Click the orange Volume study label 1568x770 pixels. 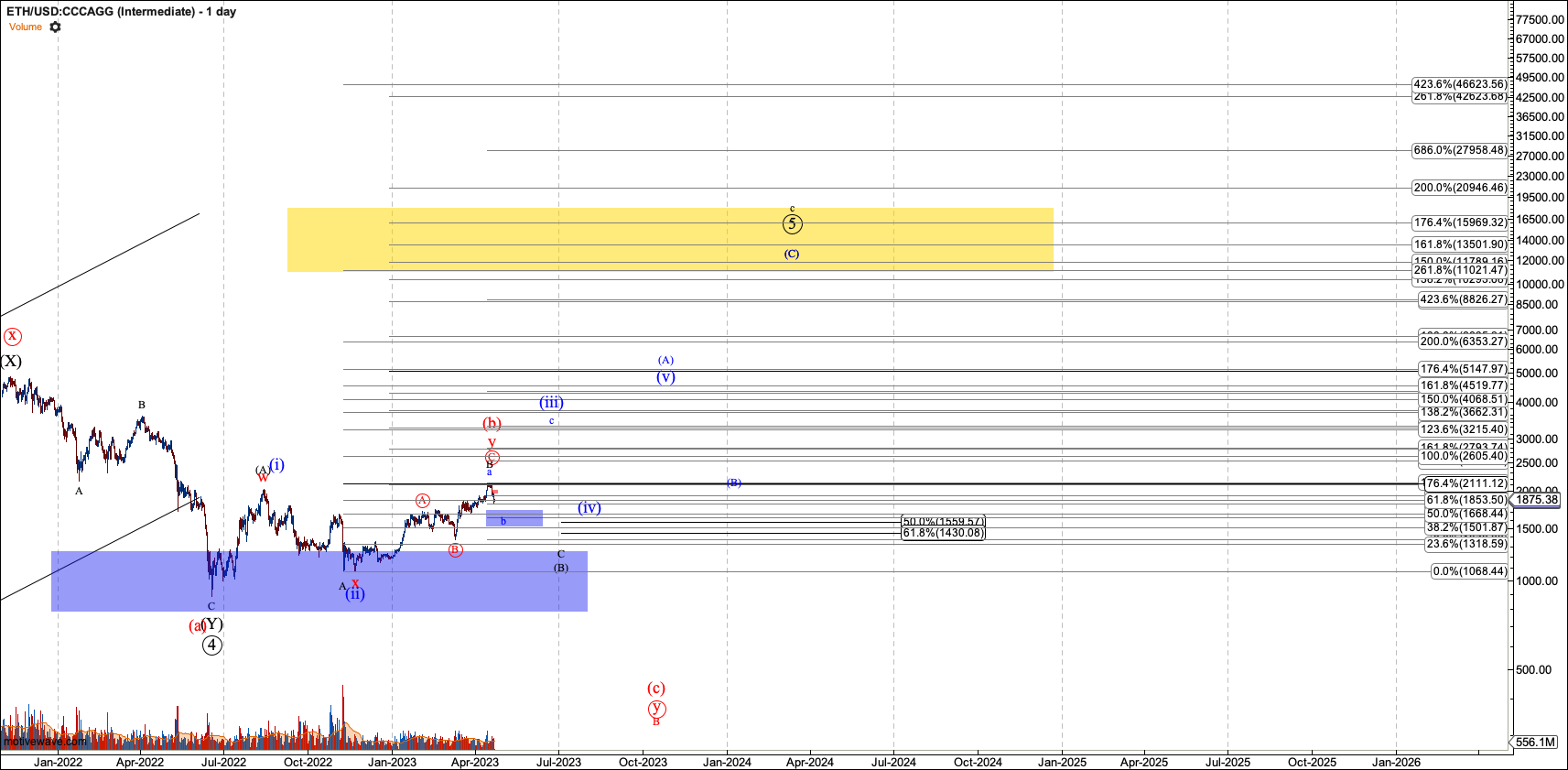pyautogui.click(x=26, y=27)
